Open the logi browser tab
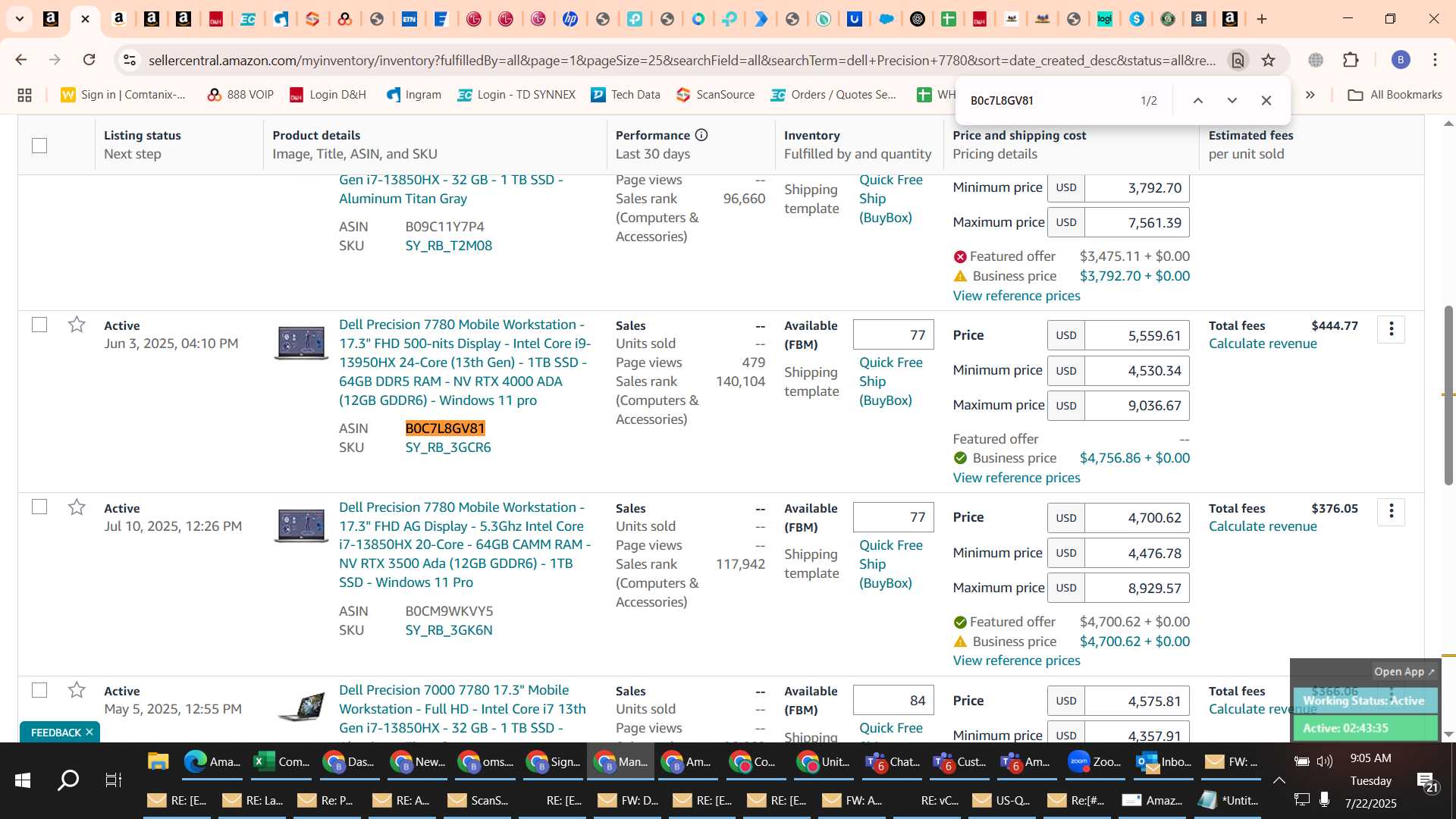Screen dimensions: 1456x819 coord(1105,19)
